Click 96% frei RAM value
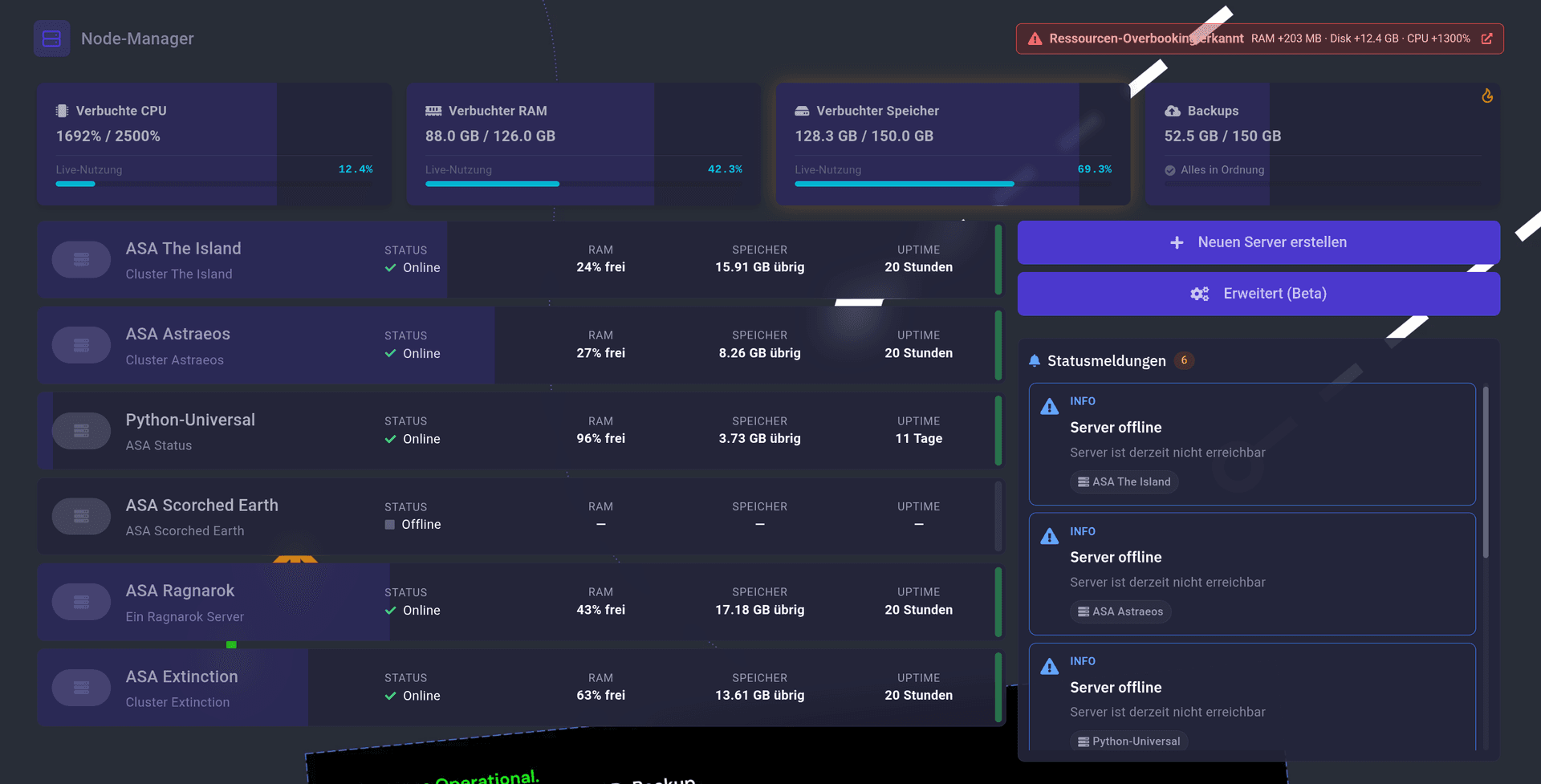The width and height of the screenshot is (1541, 784). tap(600, 439)
